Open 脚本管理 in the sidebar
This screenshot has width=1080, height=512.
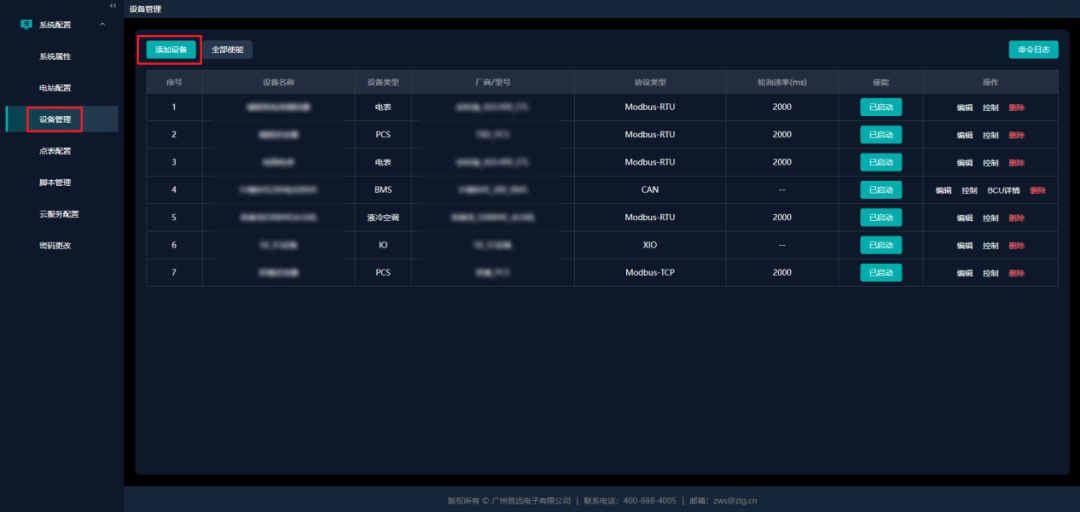pos(55,183)
